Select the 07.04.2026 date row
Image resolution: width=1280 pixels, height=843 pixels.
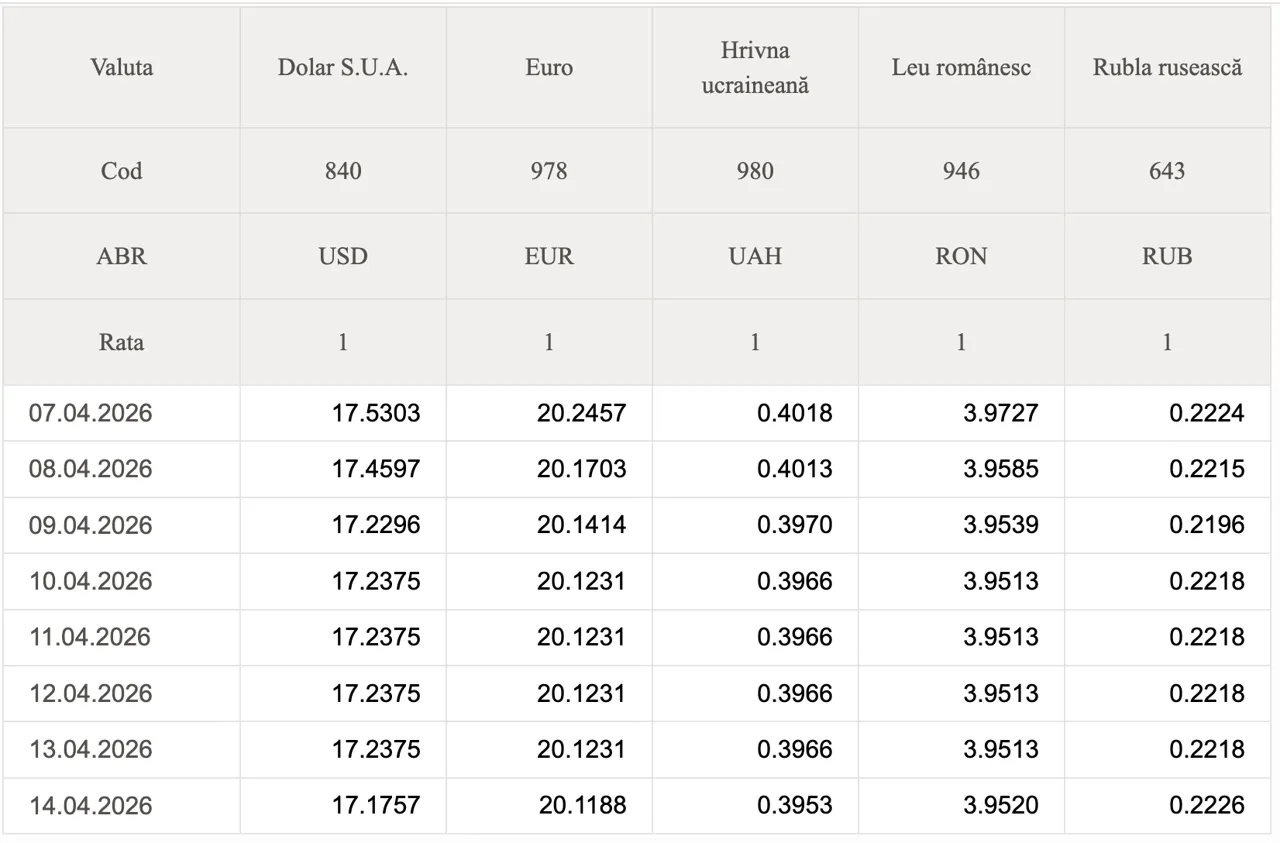(x=91, y=413)
